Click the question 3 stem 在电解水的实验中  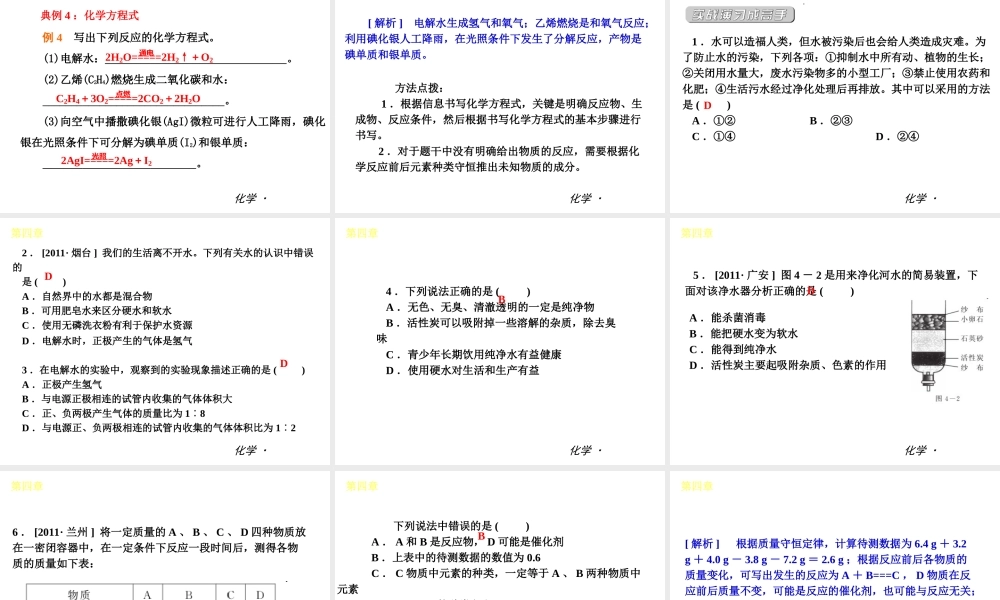pos(163,370)
